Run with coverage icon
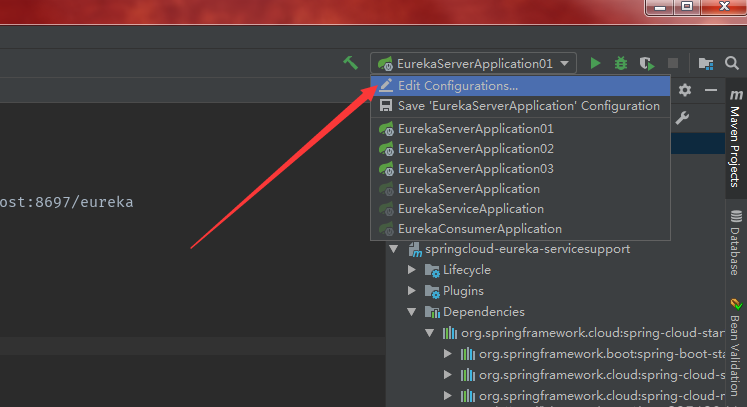Viewport: 747px width, 407px height. tap(646, 63)
